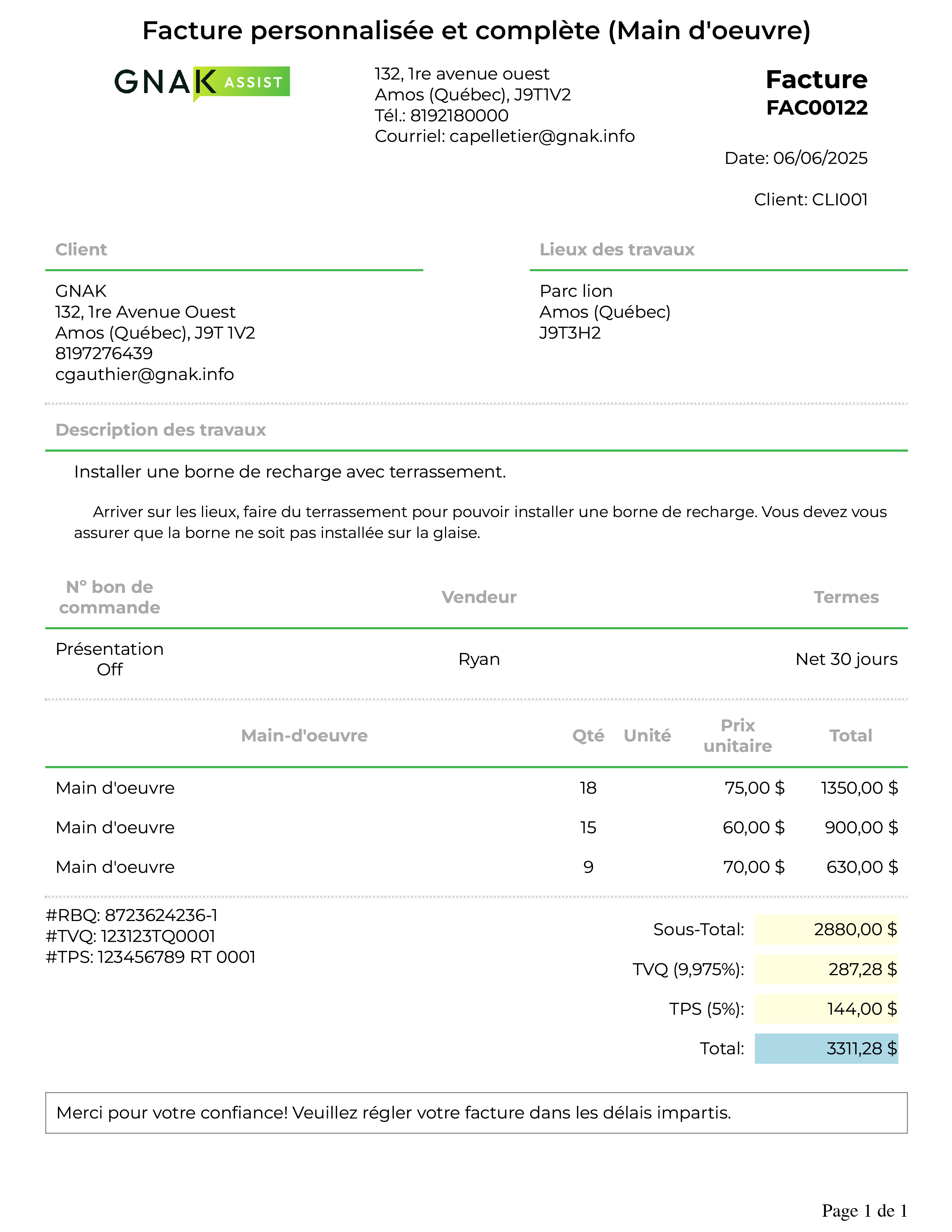This screenshot has width=952, height=1232.
Task: Click quantity 15 in second labor row
Action: (x=588, y=828)
